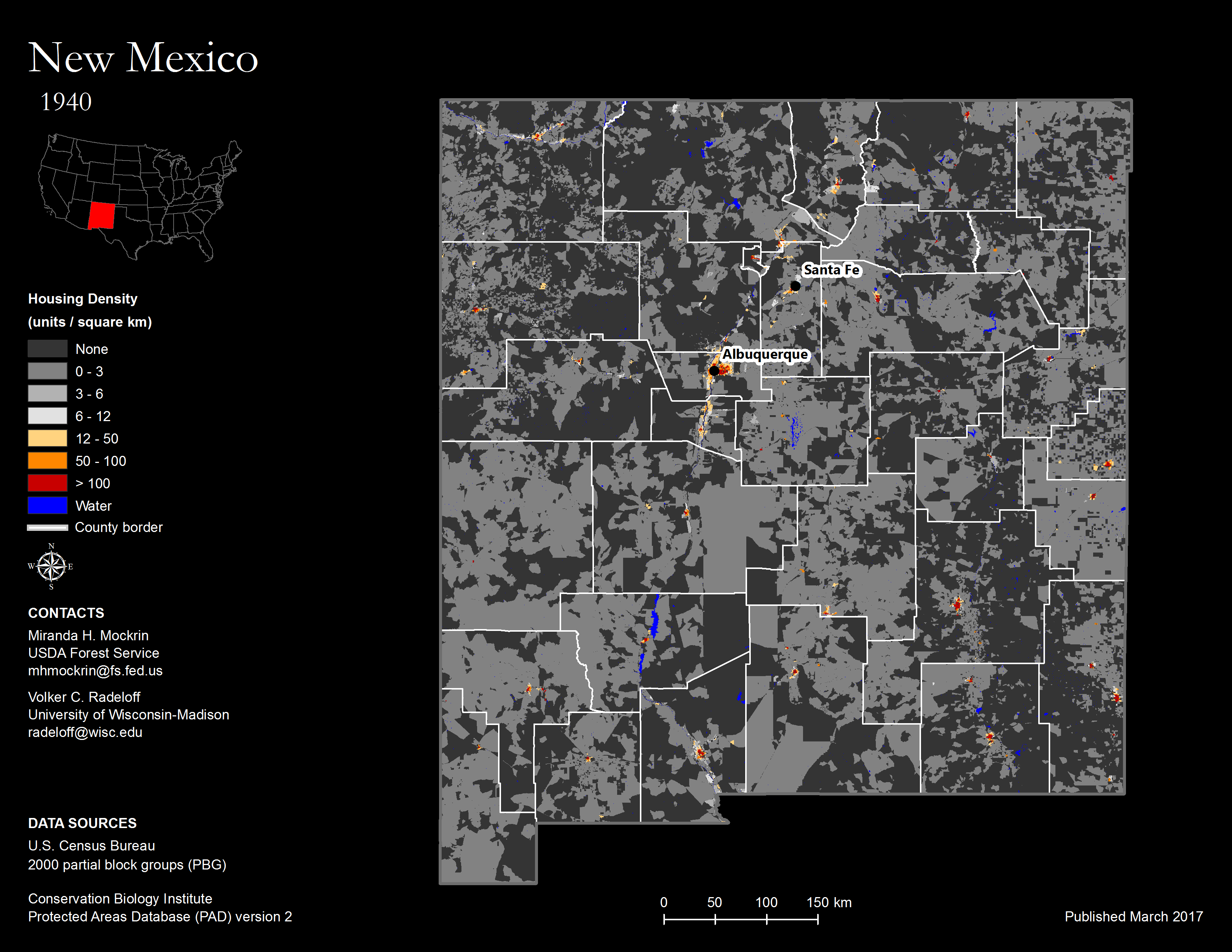The height and width of the screenshot is (952, 1232).
Task: Click the 'Housing Density' legend heading
Action: 83,298
